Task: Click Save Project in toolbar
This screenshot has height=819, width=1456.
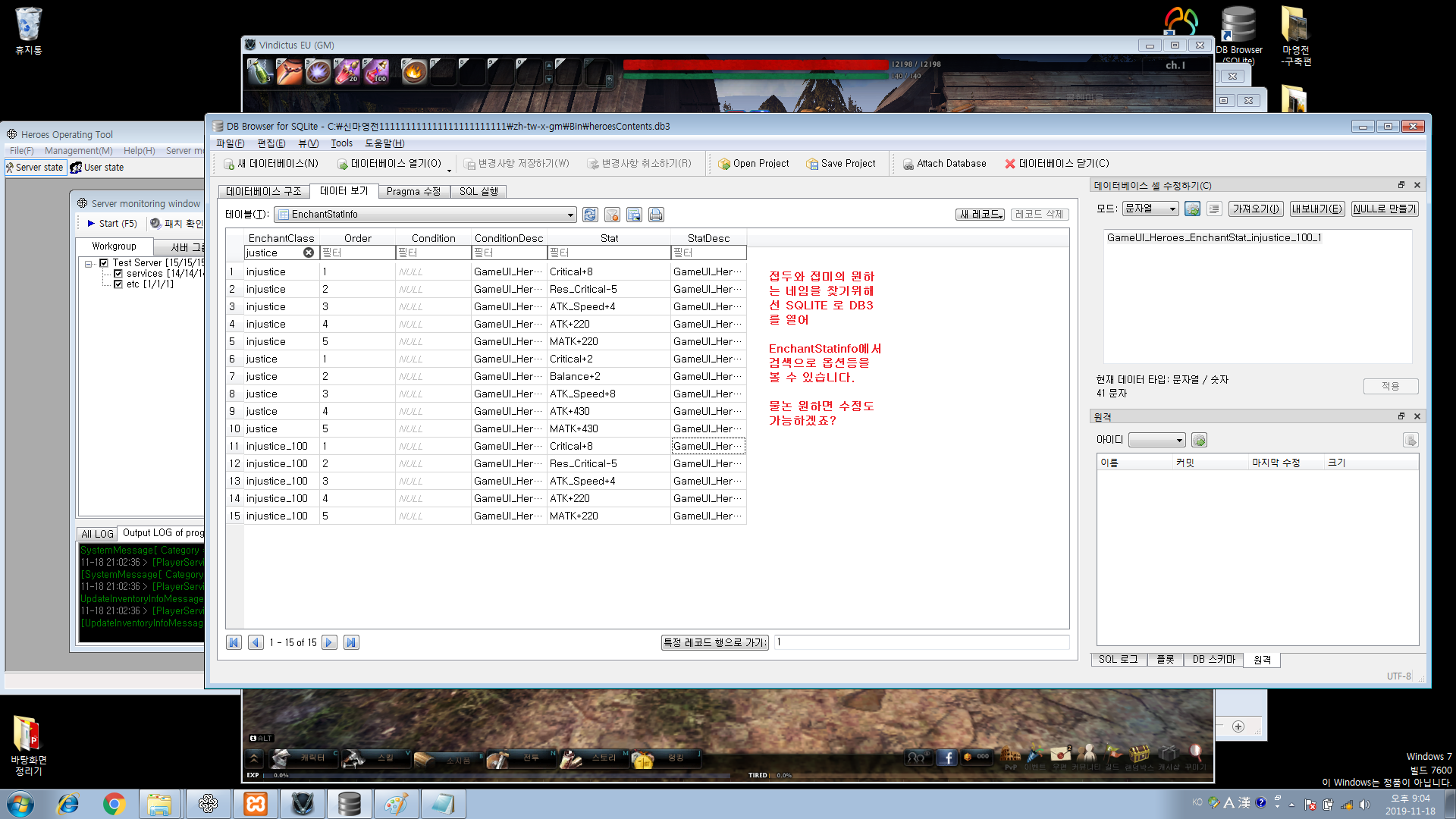Action: (x=841, y=164)
